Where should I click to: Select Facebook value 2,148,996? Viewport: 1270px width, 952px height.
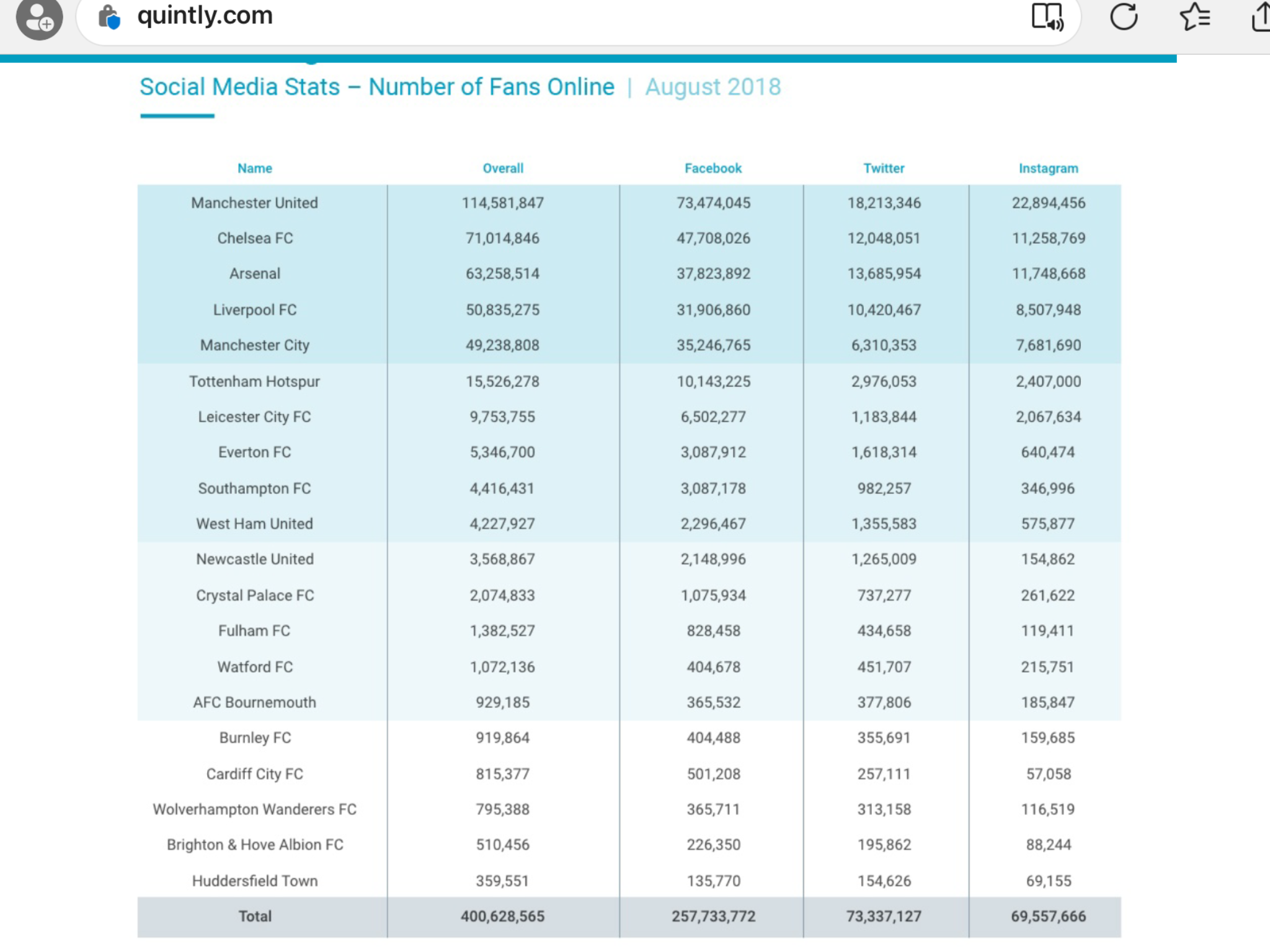click(713, 559)
